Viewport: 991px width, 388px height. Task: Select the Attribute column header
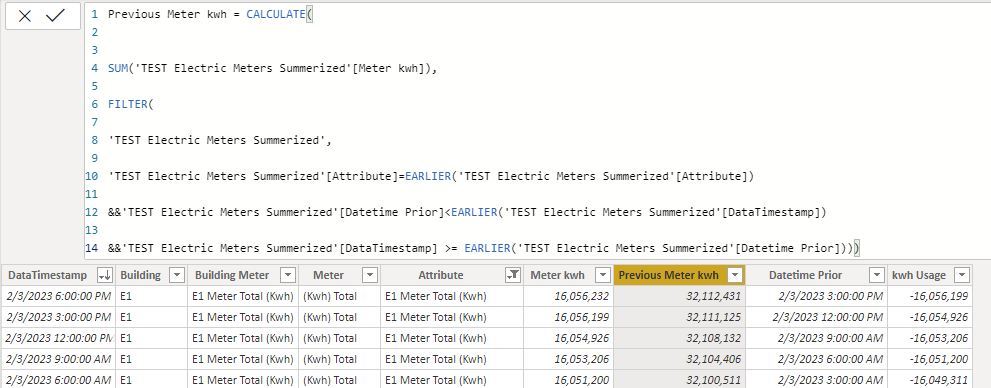tap(441, 275)
